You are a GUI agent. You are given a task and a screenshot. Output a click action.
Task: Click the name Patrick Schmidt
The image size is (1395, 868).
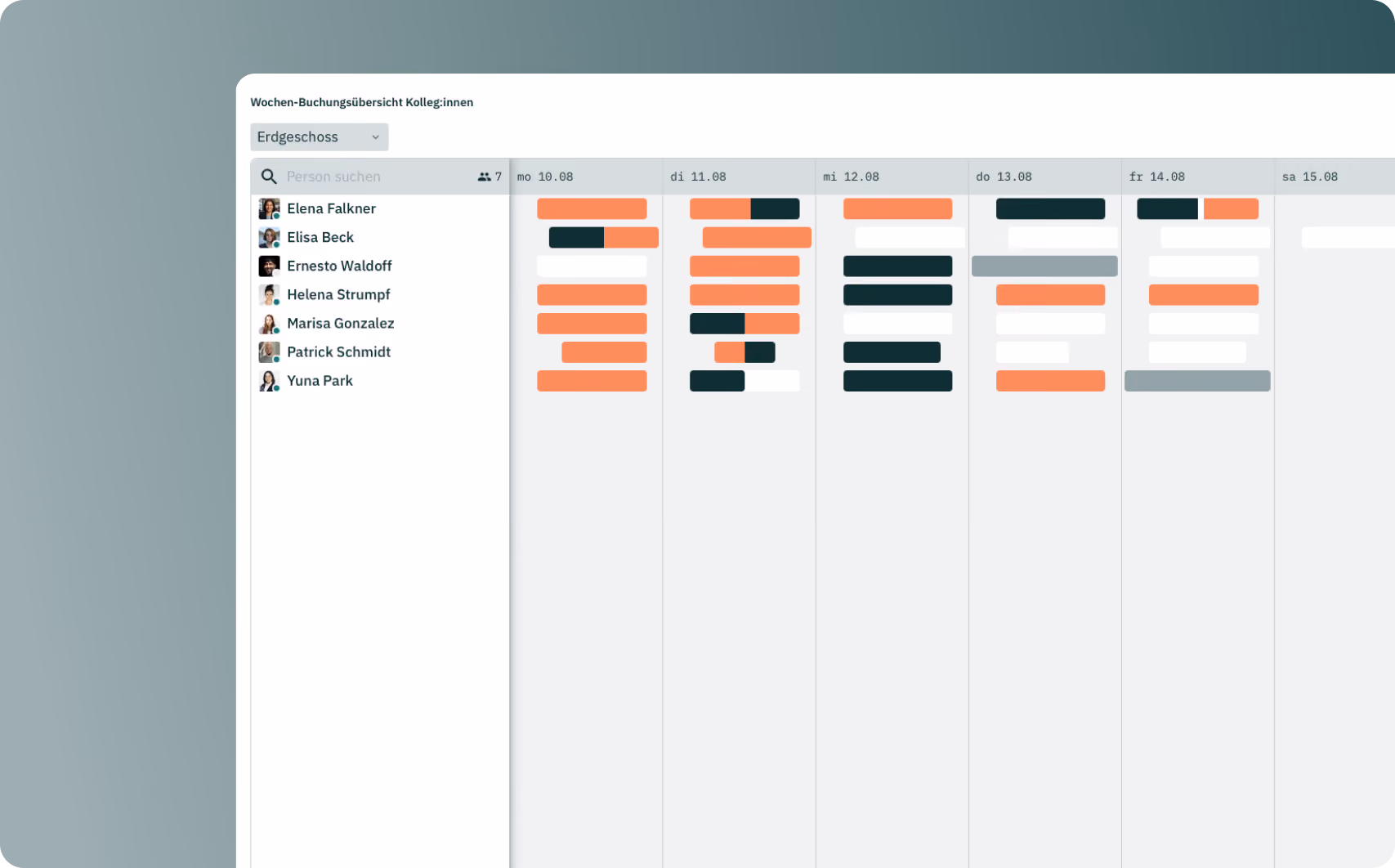[x=338, y=352]
